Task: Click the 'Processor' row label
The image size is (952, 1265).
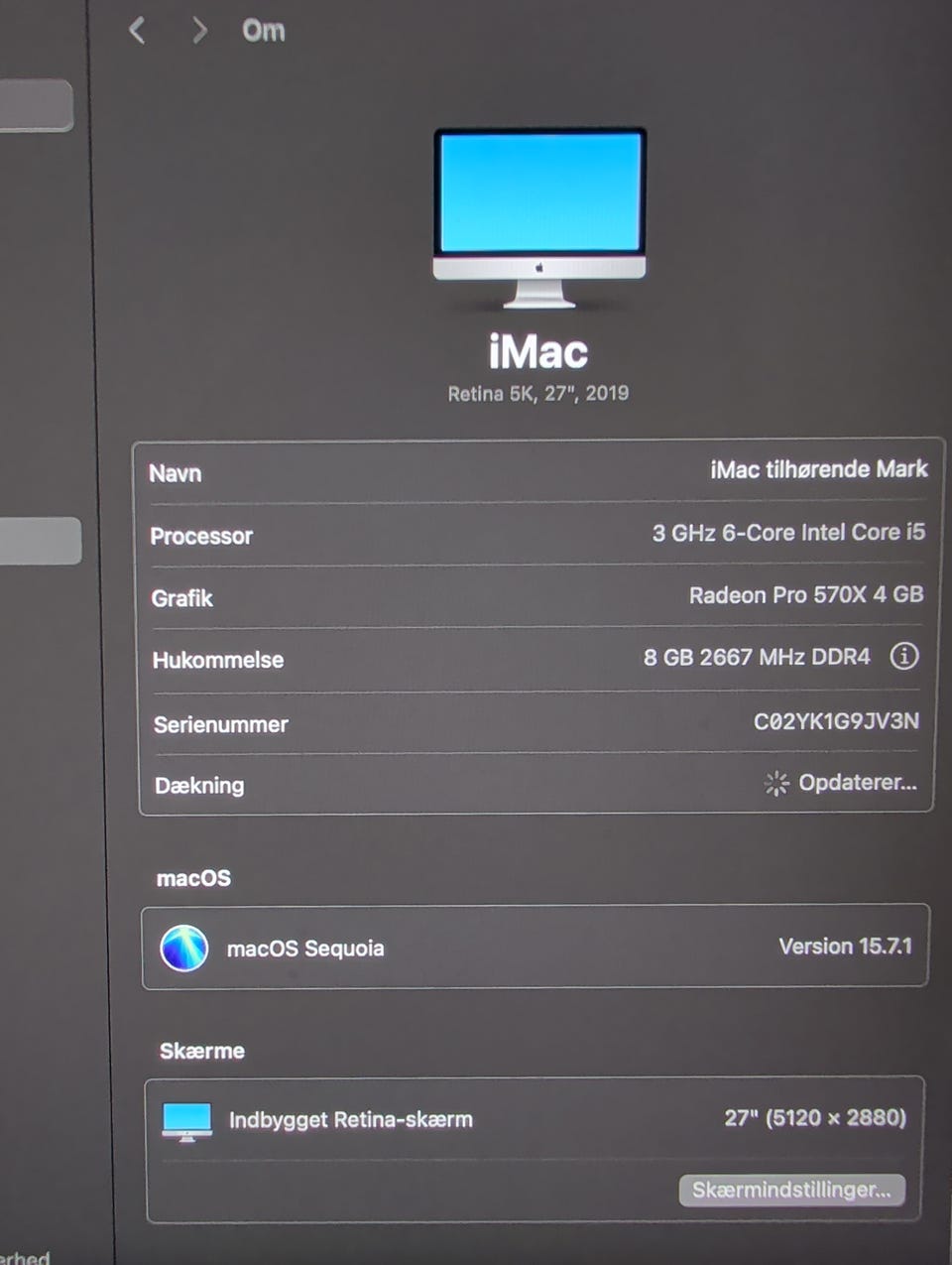Action: coord(201,537)
